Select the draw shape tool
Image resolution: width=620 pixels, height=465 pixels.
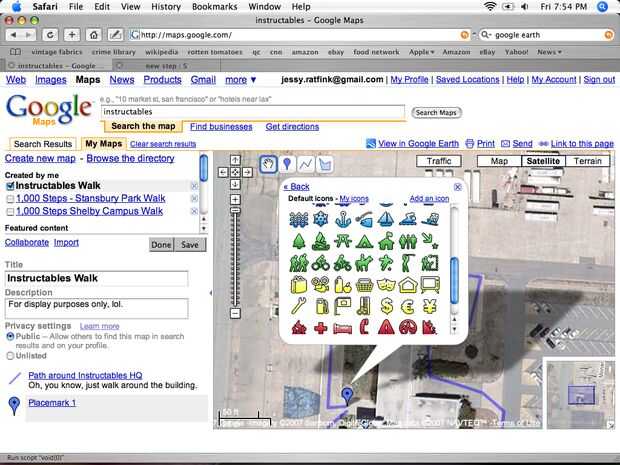pos(325,164)
